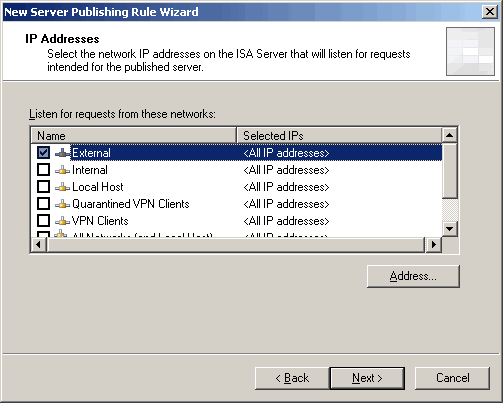Go to previous step with Back
503x403 pixels.
click(x=292, y=378)
